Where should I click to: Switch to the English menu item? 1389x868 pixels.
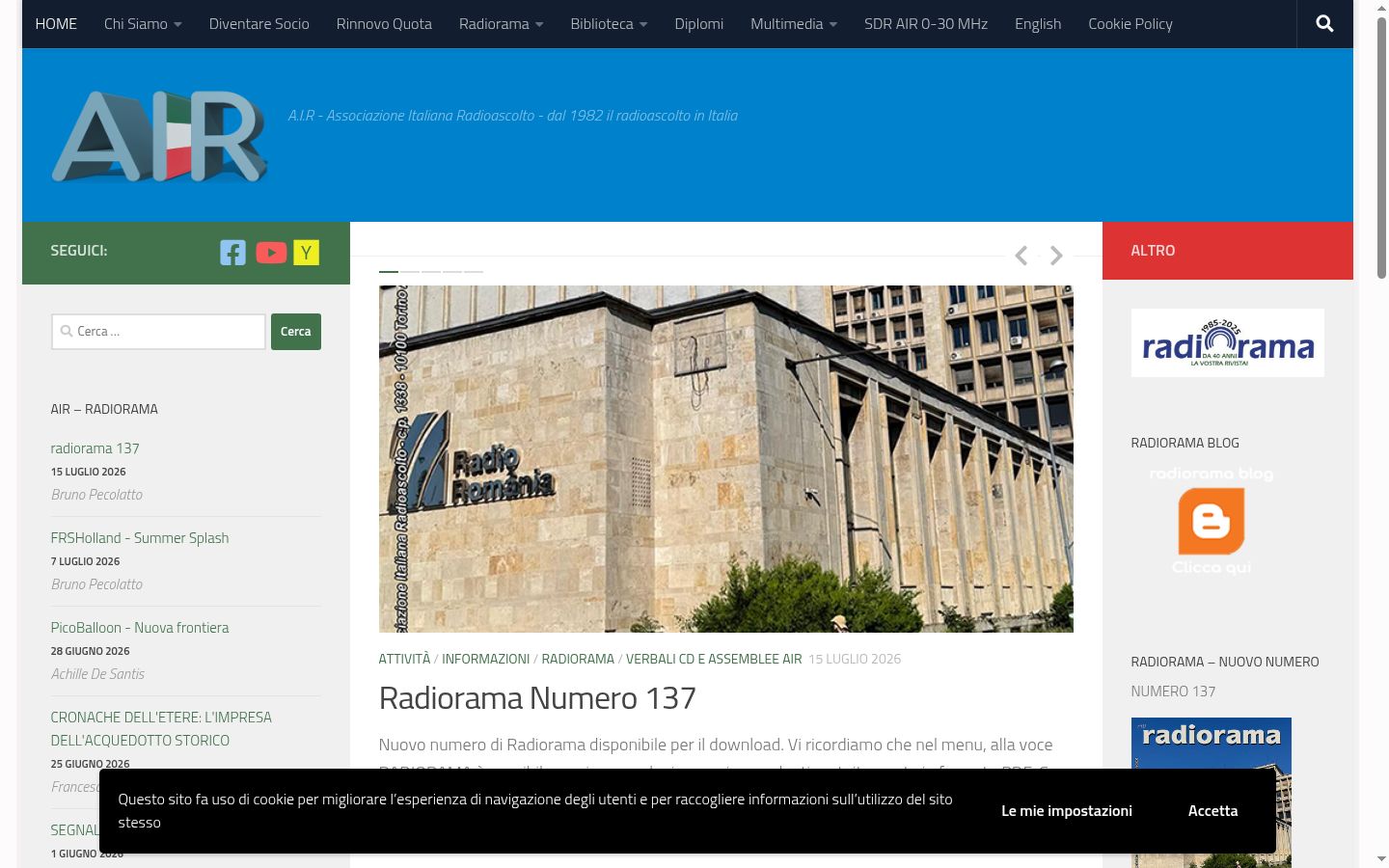(x=1038, y=23)
